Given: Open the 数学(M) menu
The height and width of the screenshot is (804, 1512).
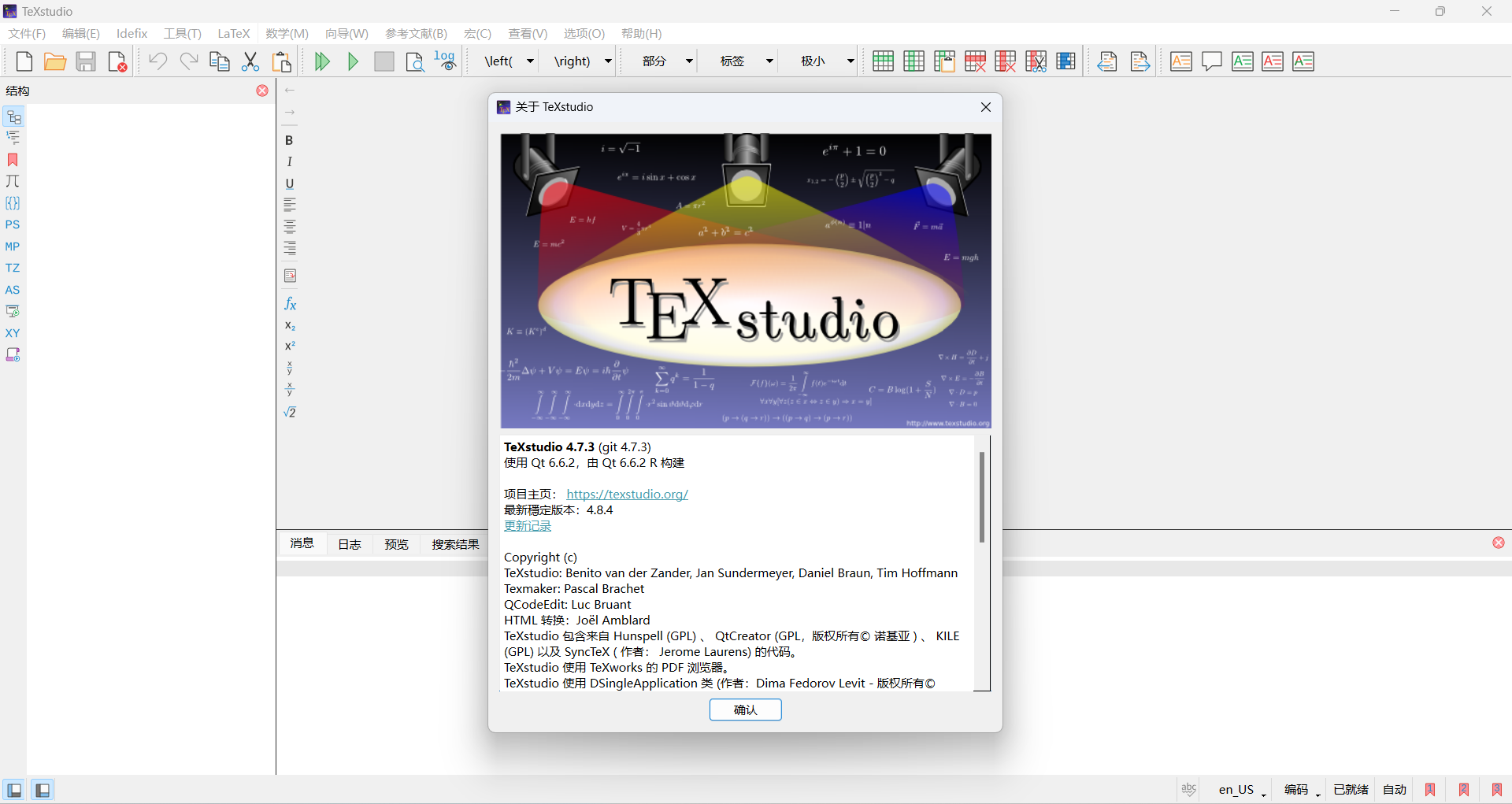Looking at the screenshot, I should point(287,34).
